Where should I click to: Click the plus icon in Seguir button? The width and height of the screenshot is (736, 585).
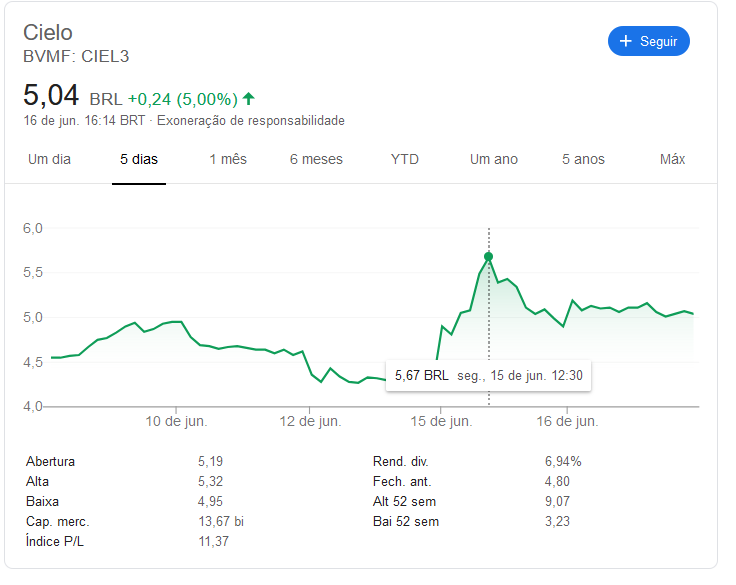pyautogui.click(x=625, y=41)
